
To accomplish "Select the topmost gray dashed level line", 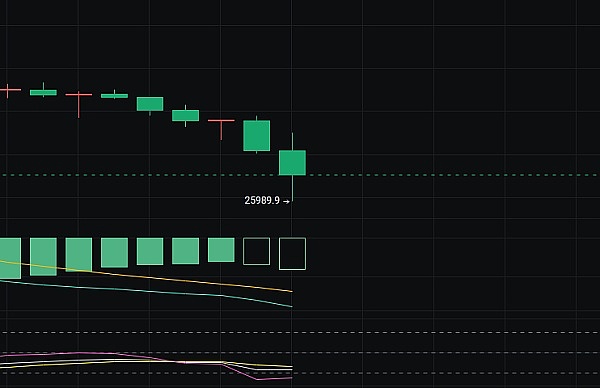I will [x=300, y=333].
